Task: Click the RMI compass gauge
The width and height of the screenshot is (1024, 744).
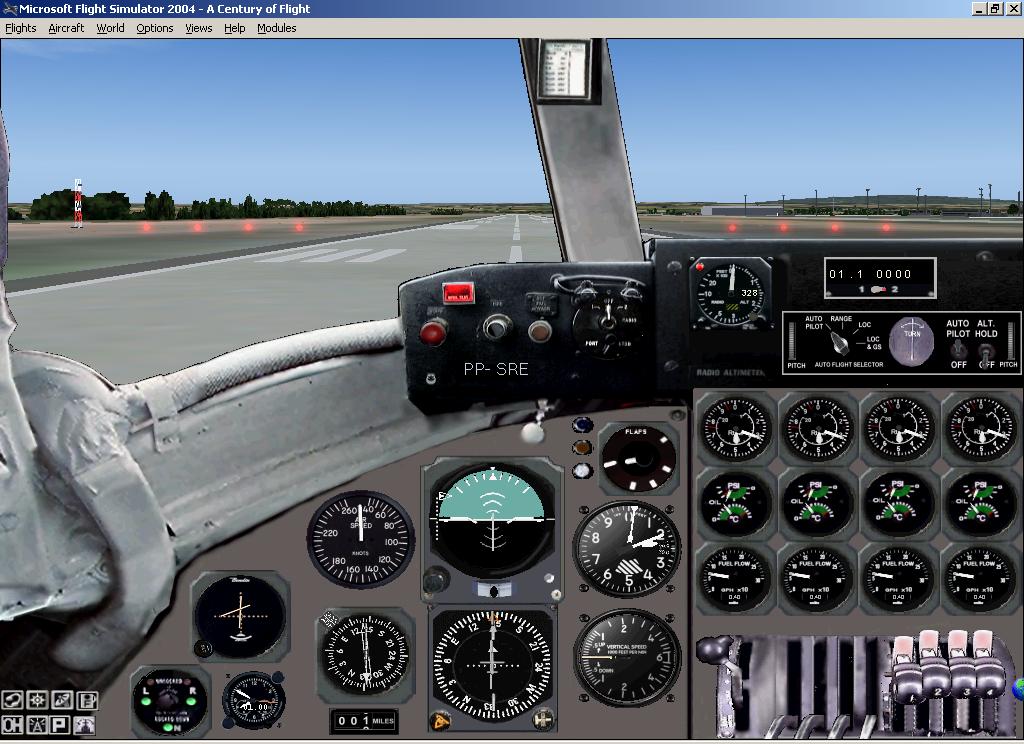Action: [x=366, y=655]
